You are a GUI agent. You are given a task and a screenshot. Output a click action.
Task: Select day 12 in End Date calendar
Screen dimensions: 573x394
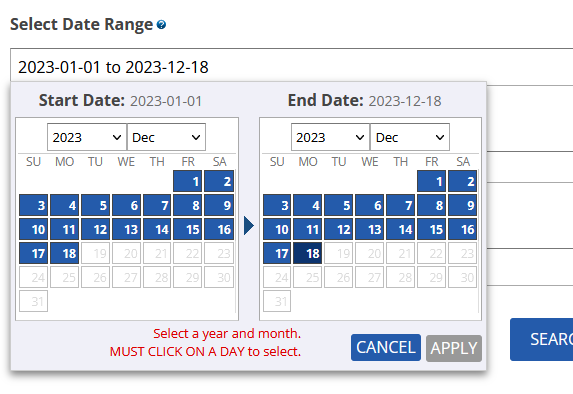[x=338, y=229]
